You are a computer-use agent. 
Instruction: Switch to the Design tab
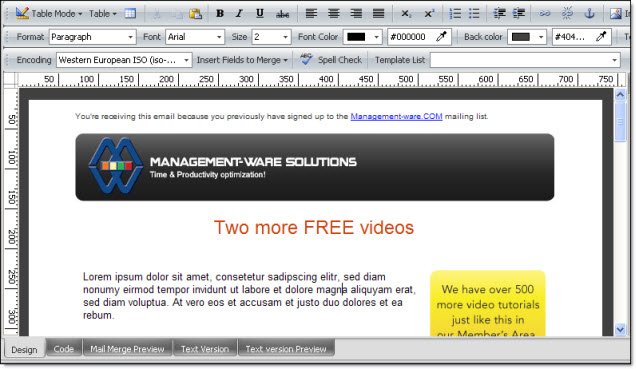(24, 349)
